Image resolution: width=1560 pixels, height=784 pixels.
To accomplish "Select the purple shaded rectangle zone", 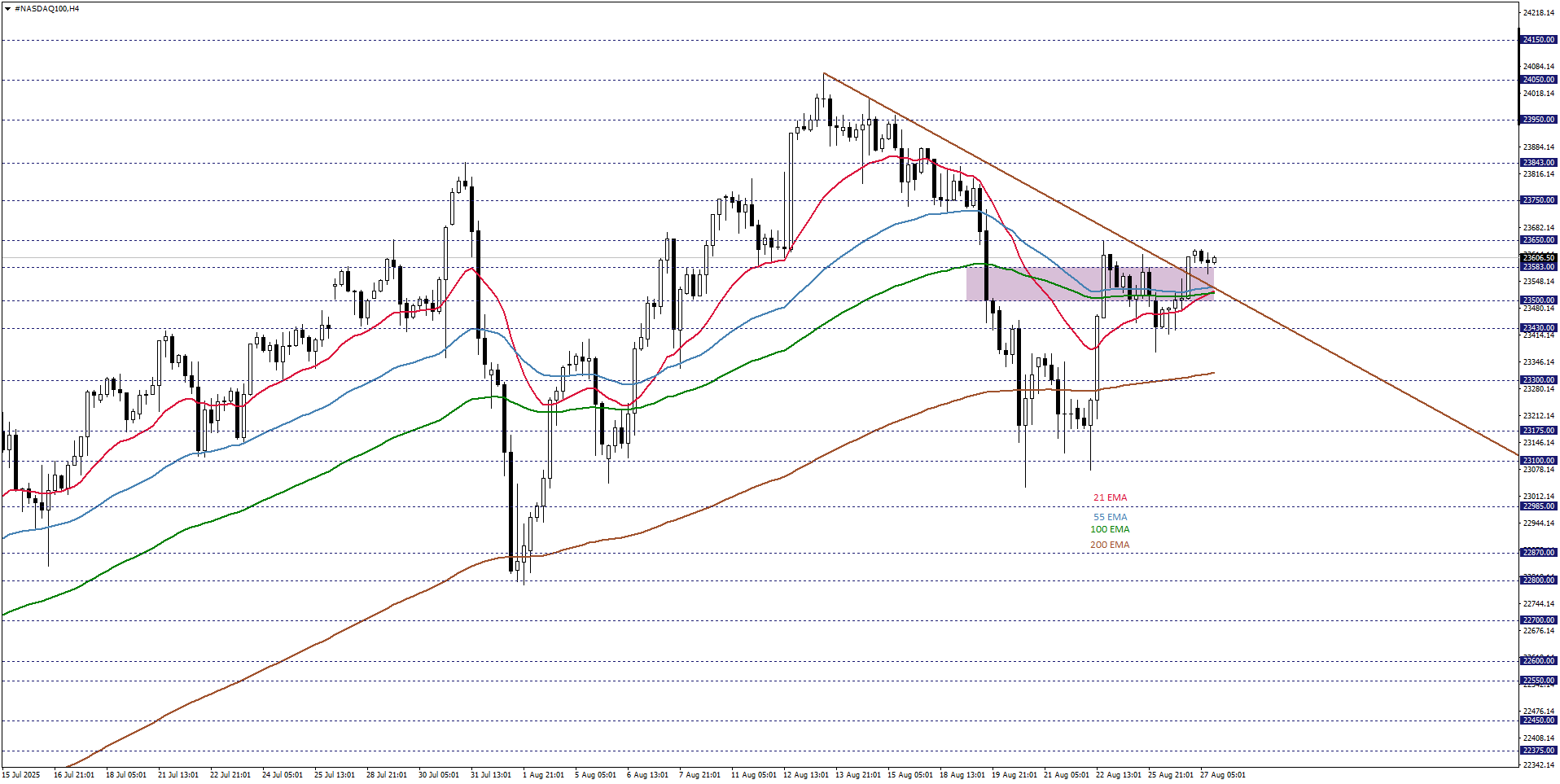I will click(1089, 284).
